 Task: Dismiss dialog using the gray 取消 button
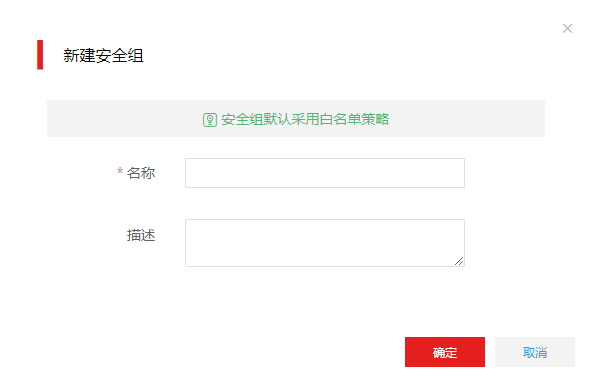(x=535, y=352)
